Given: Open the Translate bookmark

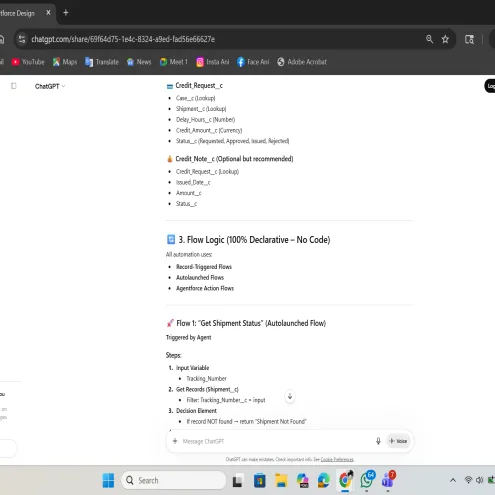Looking at the screenshot, I should (x=102, y=62).
